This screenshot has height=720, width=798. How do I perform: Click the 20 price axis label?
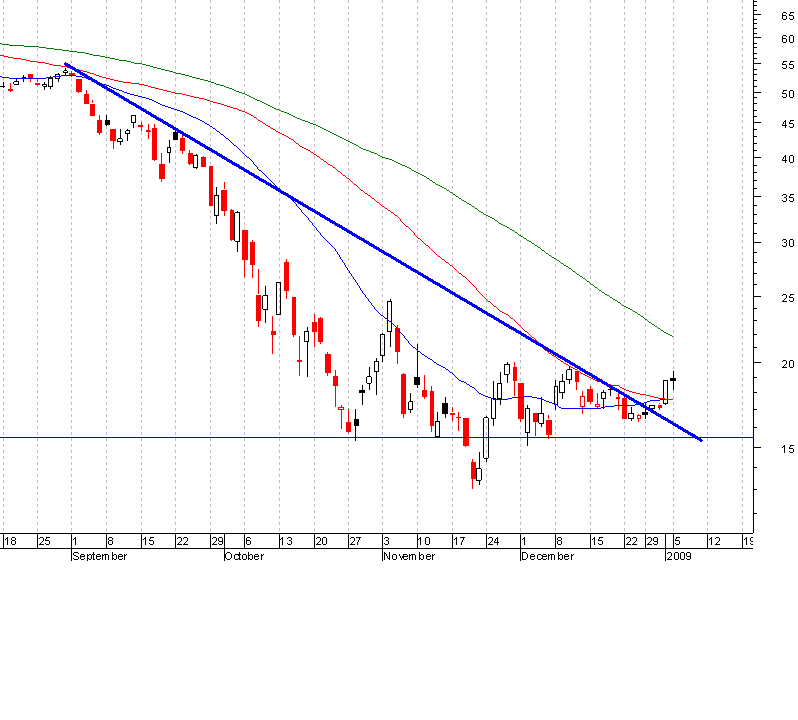788,364
